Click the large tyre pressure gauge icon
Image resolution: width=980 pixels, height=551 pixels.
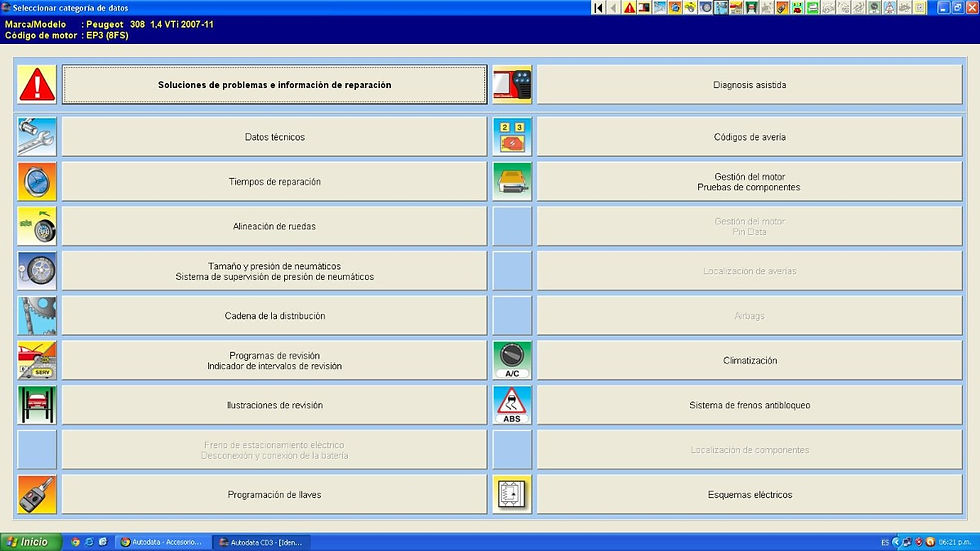tap(37, 271)
